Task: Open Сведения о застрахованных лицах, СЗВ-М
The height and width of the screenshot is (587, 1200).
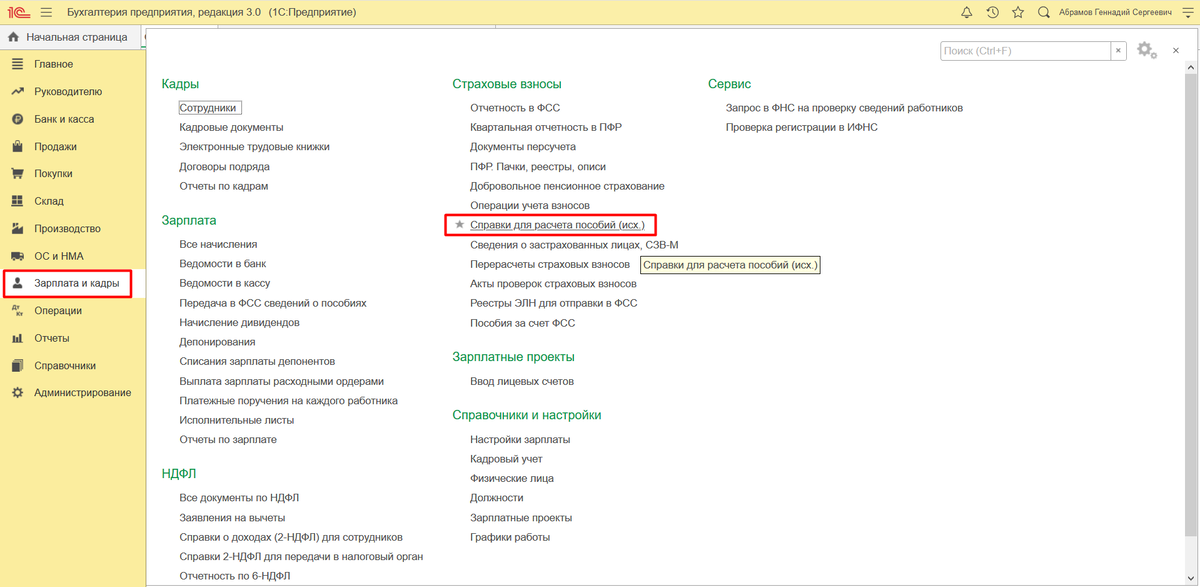Action: [x=574, y=244]
